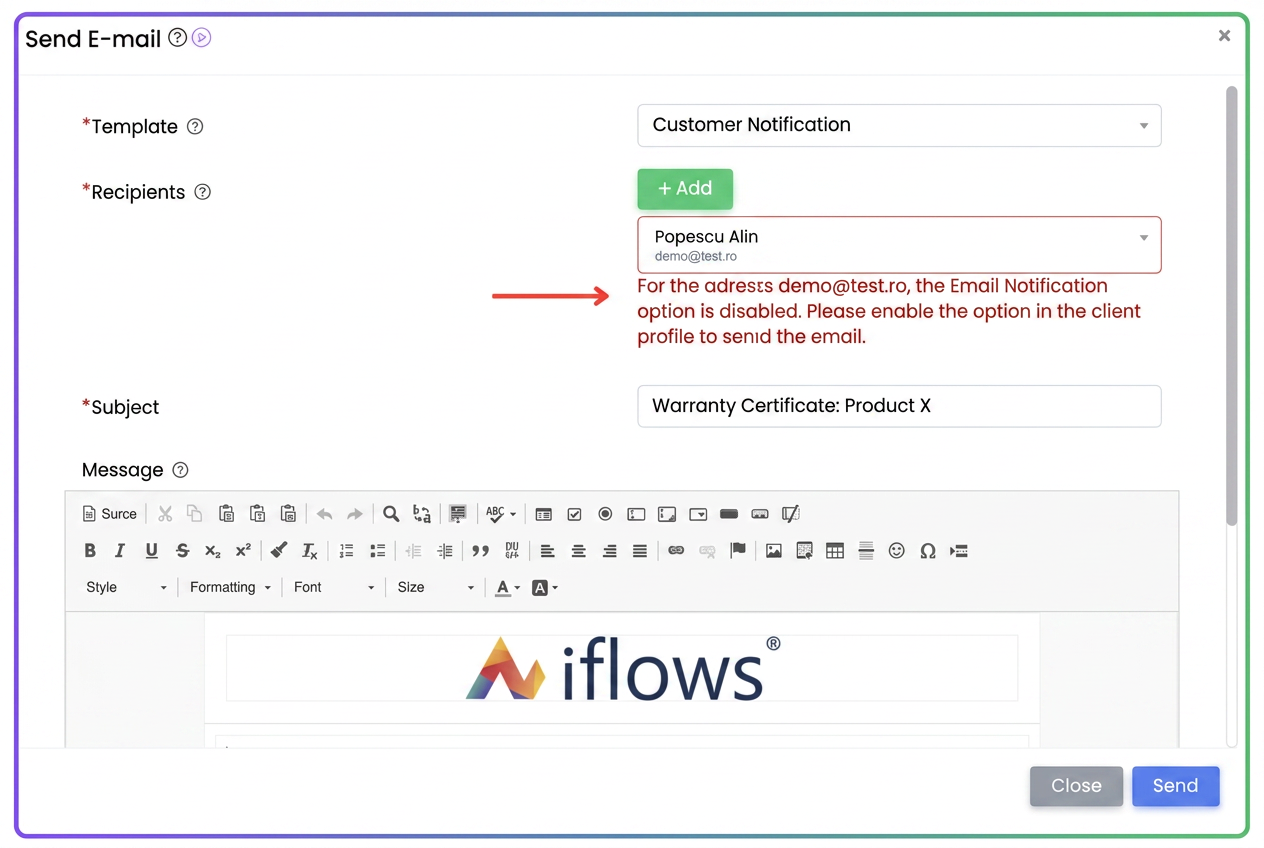Open the text color picker

click(x=508, y=587)
